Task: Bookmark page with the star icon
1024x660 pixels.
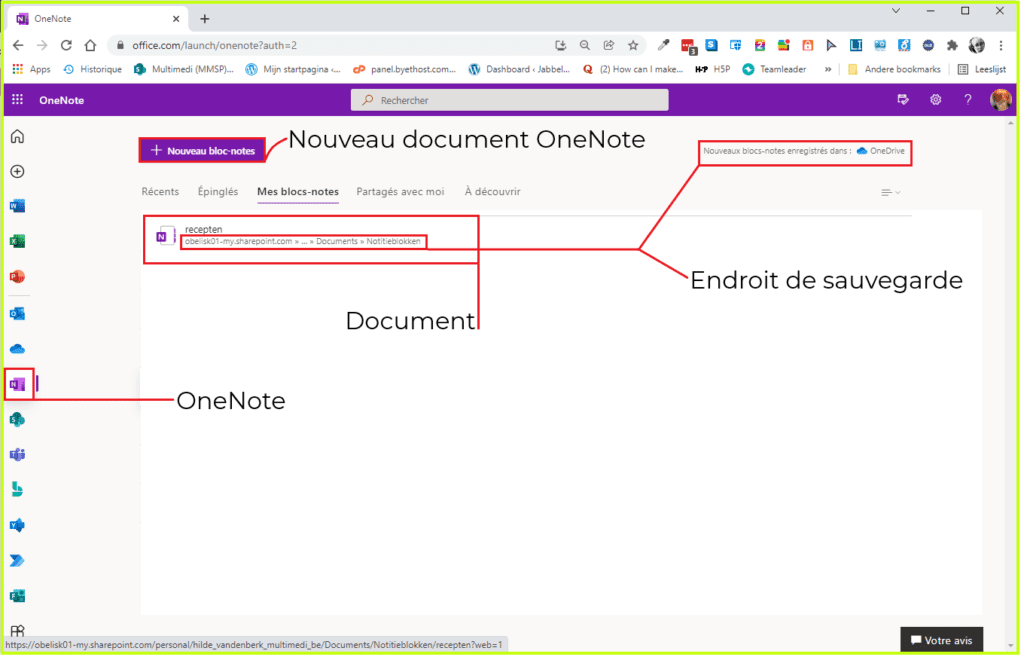Action: pos(633,45)
